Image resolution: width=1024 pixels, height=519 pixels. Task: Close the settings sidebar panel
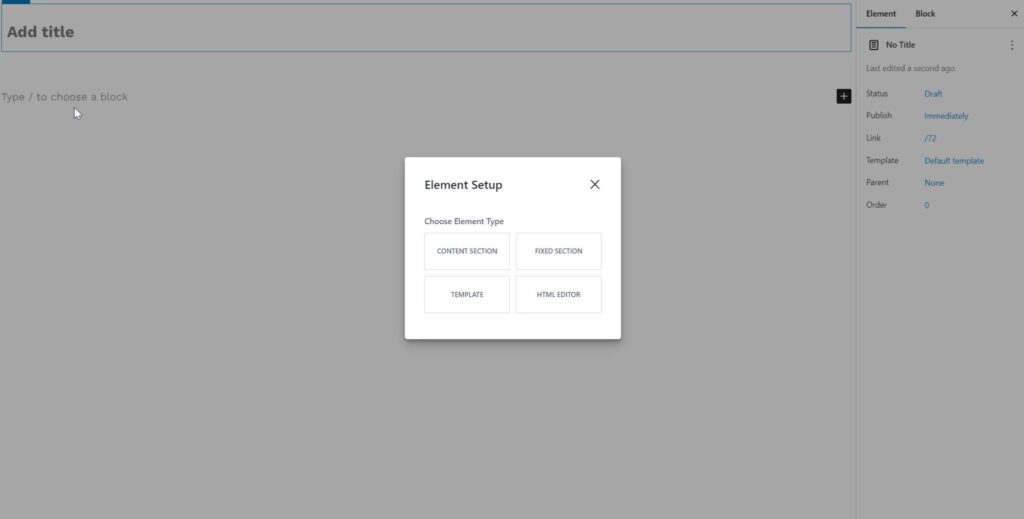pos(1014,14)
